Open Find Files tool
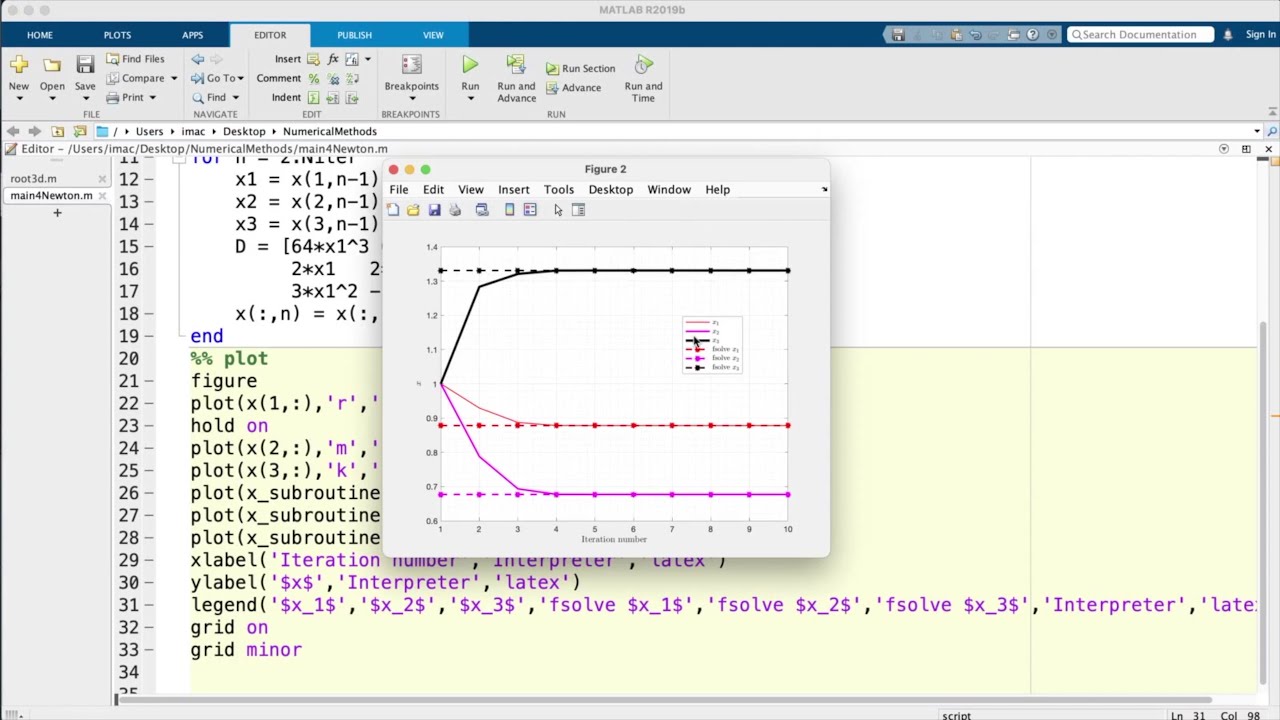This screenshot has width=1280, height=720. (x=134, y=59)
